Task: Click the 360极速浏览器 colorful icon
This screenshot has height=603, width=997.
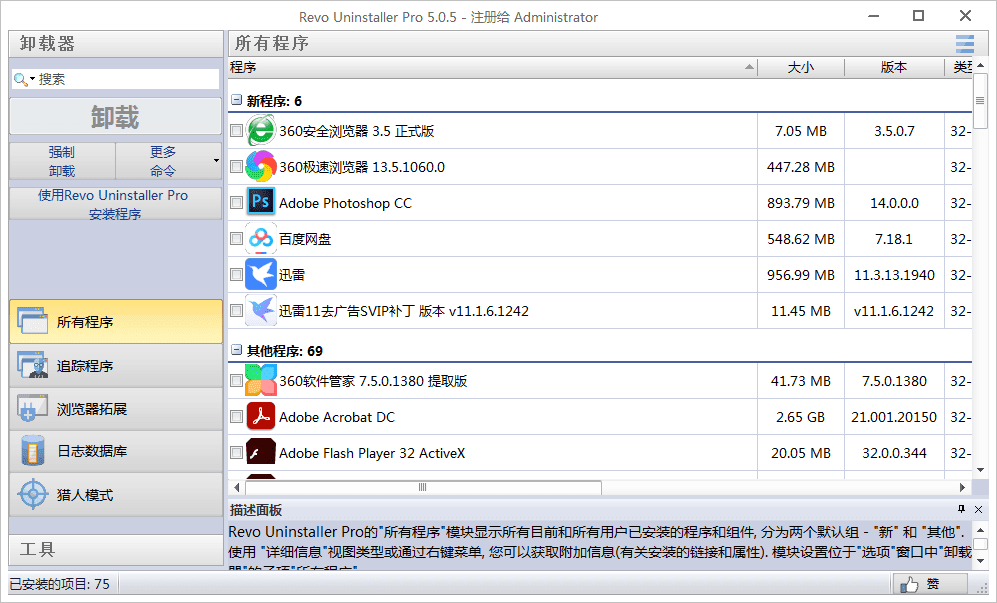Action: point(261,167)
